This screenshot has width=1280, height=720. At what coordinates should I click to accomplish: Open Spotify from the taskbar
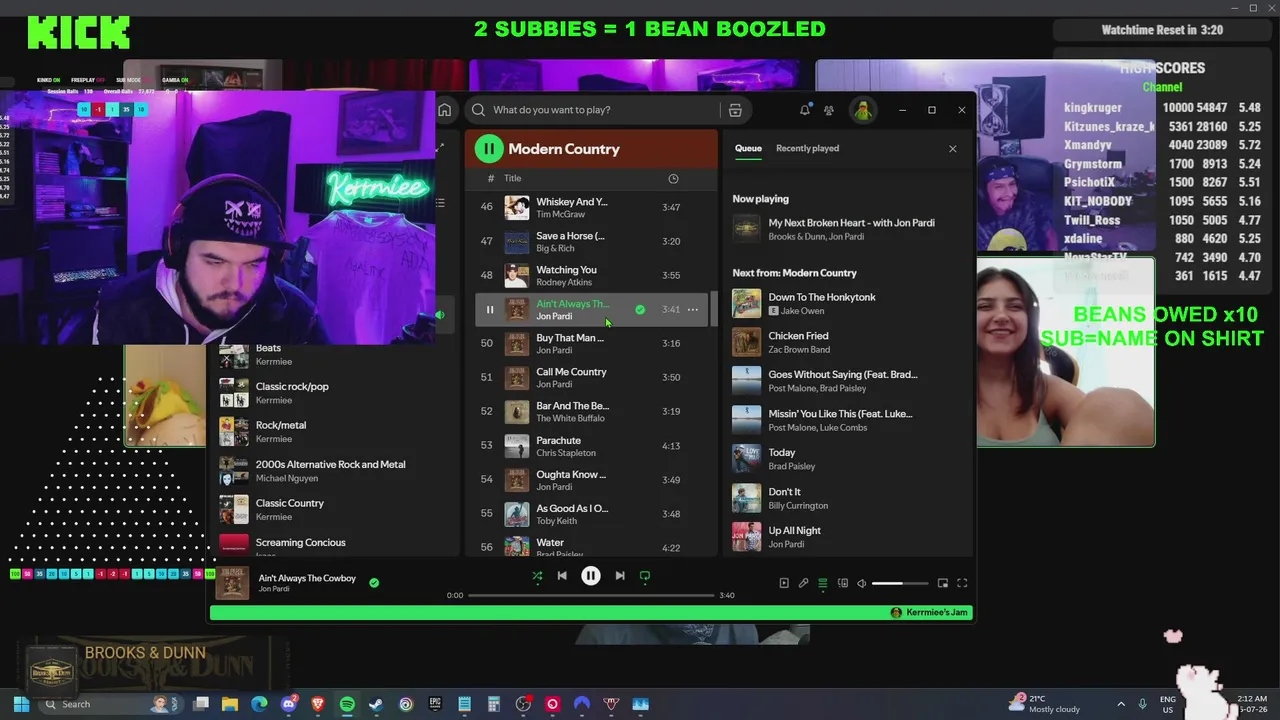point(347,704)
